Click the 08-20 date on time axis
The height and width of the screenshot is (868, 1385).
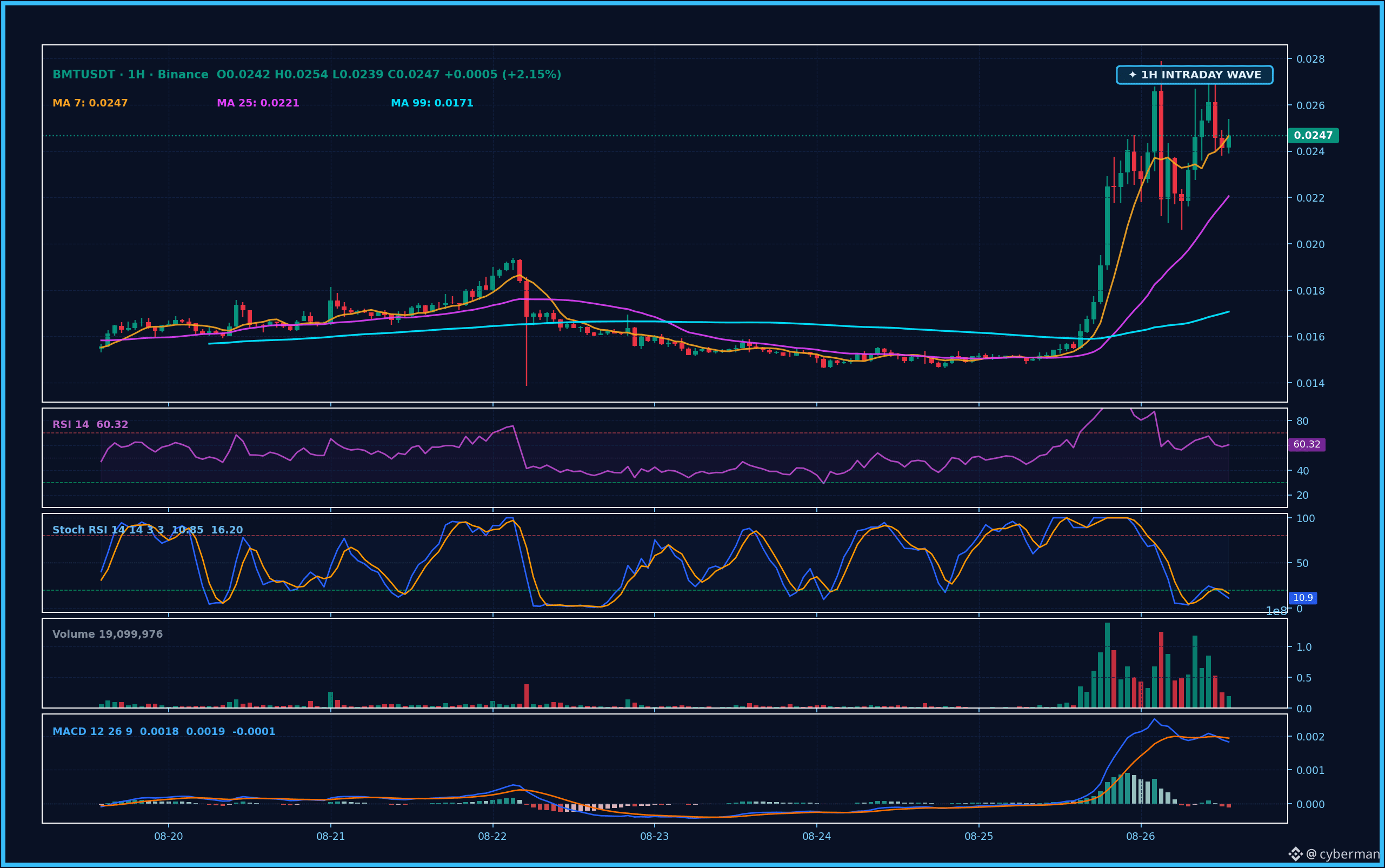(x=168, y=837)
